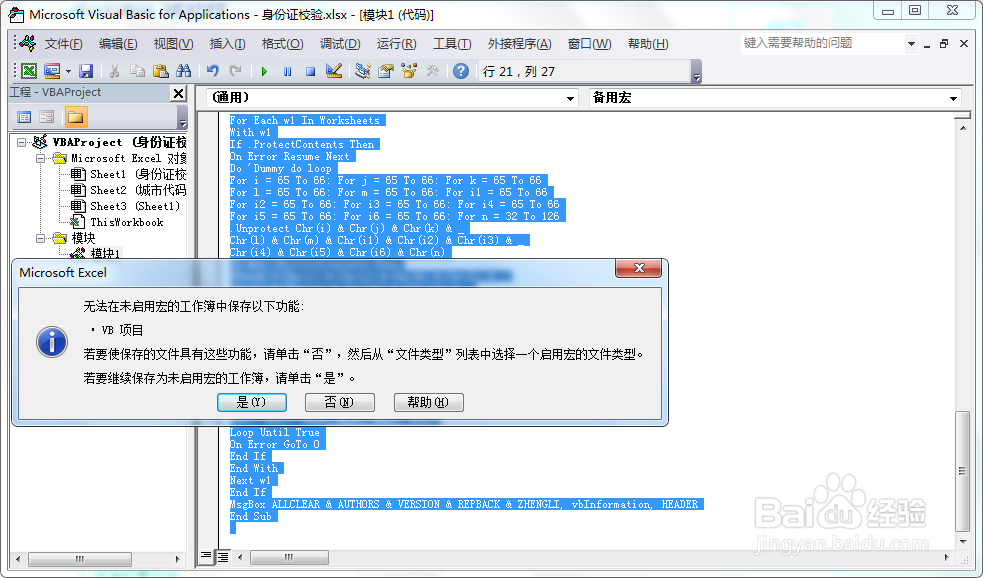Collapse Microsoft Excel 对象 folder
The image size is (983, 578).
[40, 159]
